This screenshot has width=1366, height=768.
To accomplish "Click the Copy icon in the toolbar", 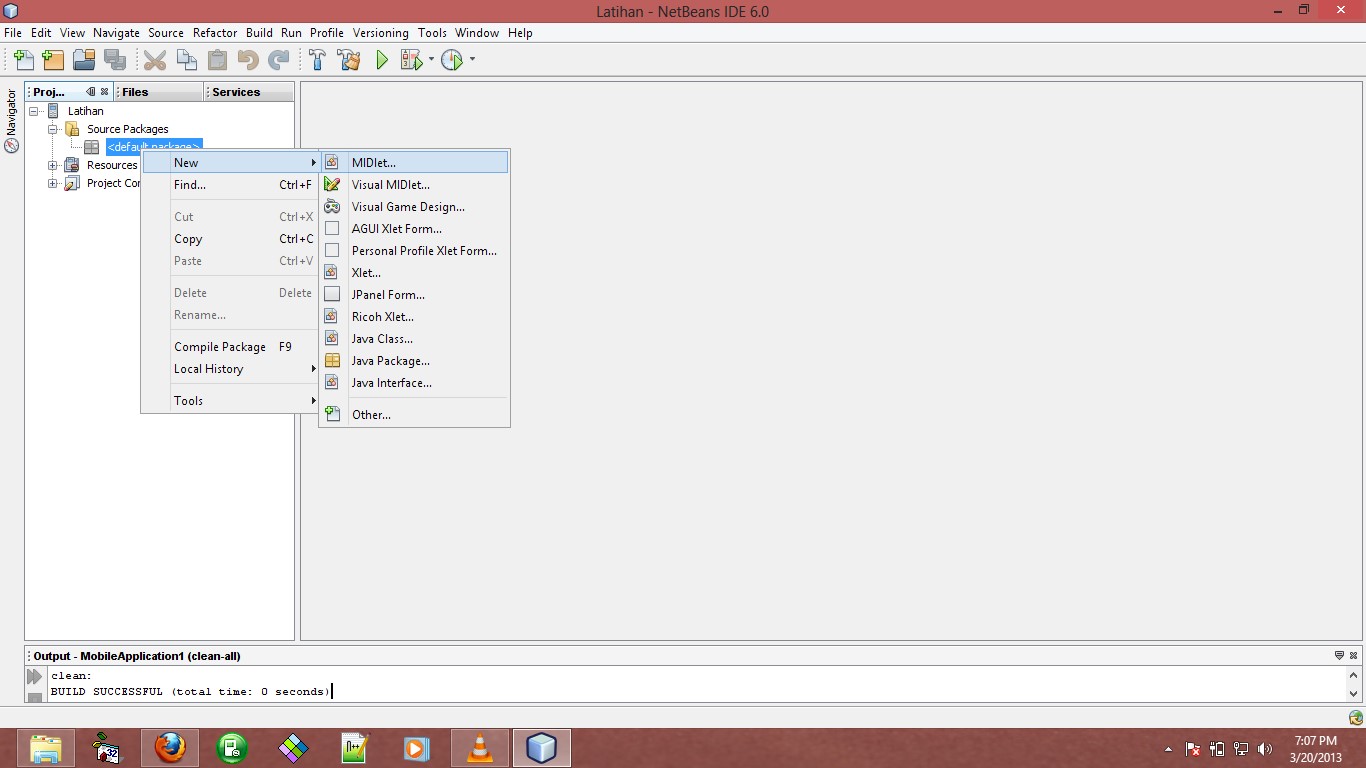I will [x=186, y=60].
